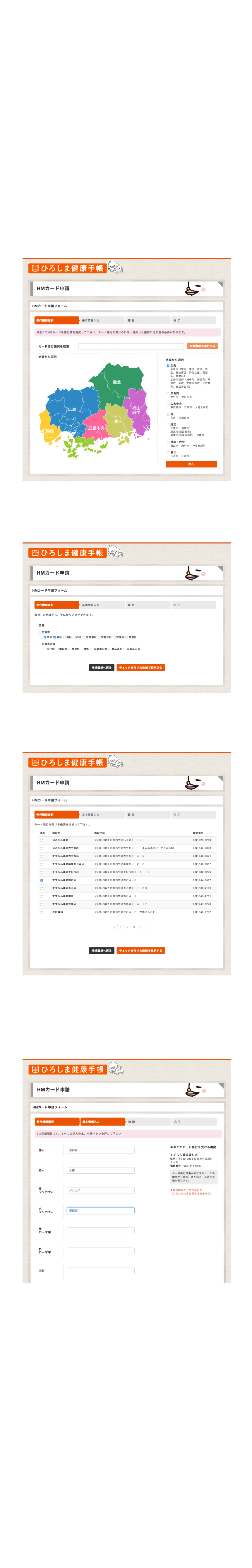252x1568 pixels.
Task: Click the empty 旧姓 input field
Action: click(101, 1270)
